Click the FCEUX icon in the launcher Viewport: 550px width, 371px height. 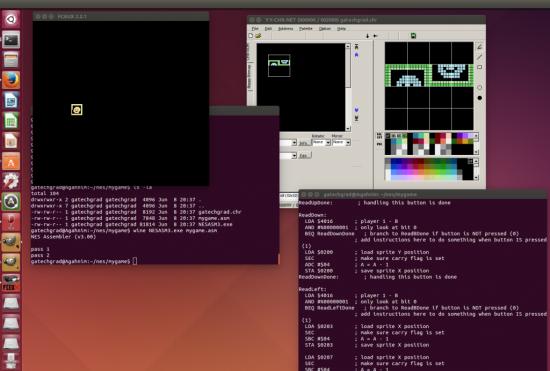[11, 283]
